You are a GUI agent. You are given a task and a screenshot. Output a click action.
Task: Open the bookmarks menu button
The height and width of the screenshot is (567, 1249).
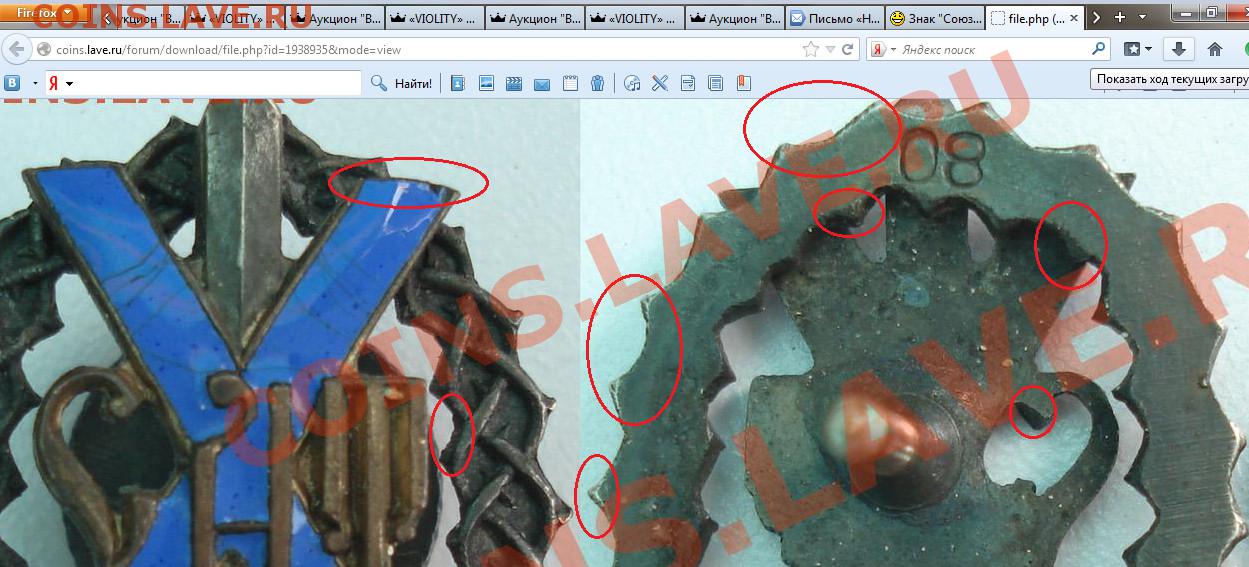1132,49
